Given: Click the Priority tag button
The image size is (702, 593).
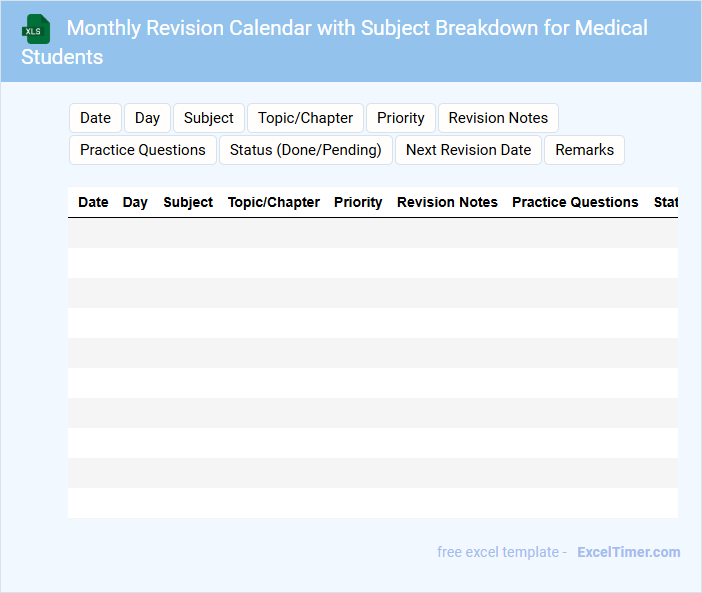Looking at the screenshot, I should [x=401, y=118].
